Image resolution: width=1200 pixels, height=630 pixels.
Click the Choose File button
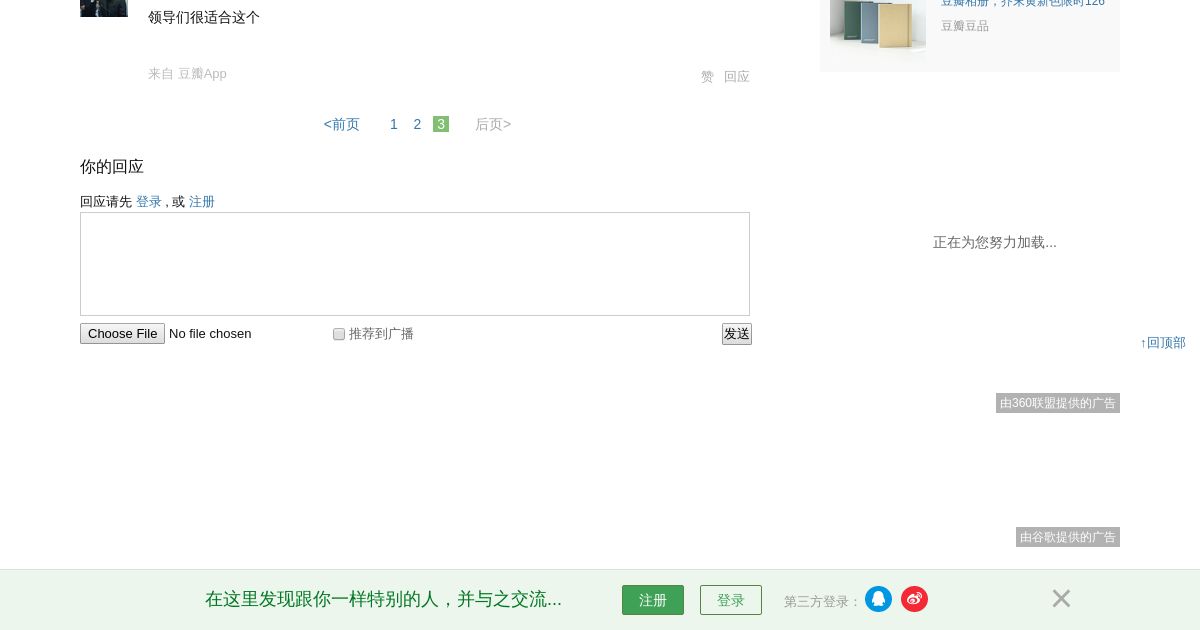(x=122, y=333)
